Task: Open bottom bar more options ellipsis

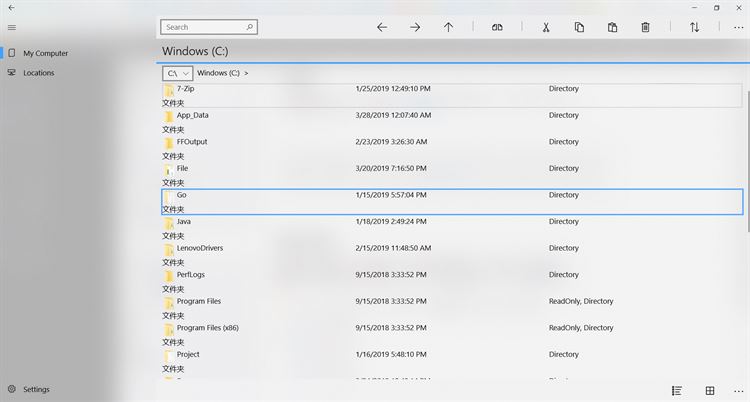Action: tap(739, 391)
